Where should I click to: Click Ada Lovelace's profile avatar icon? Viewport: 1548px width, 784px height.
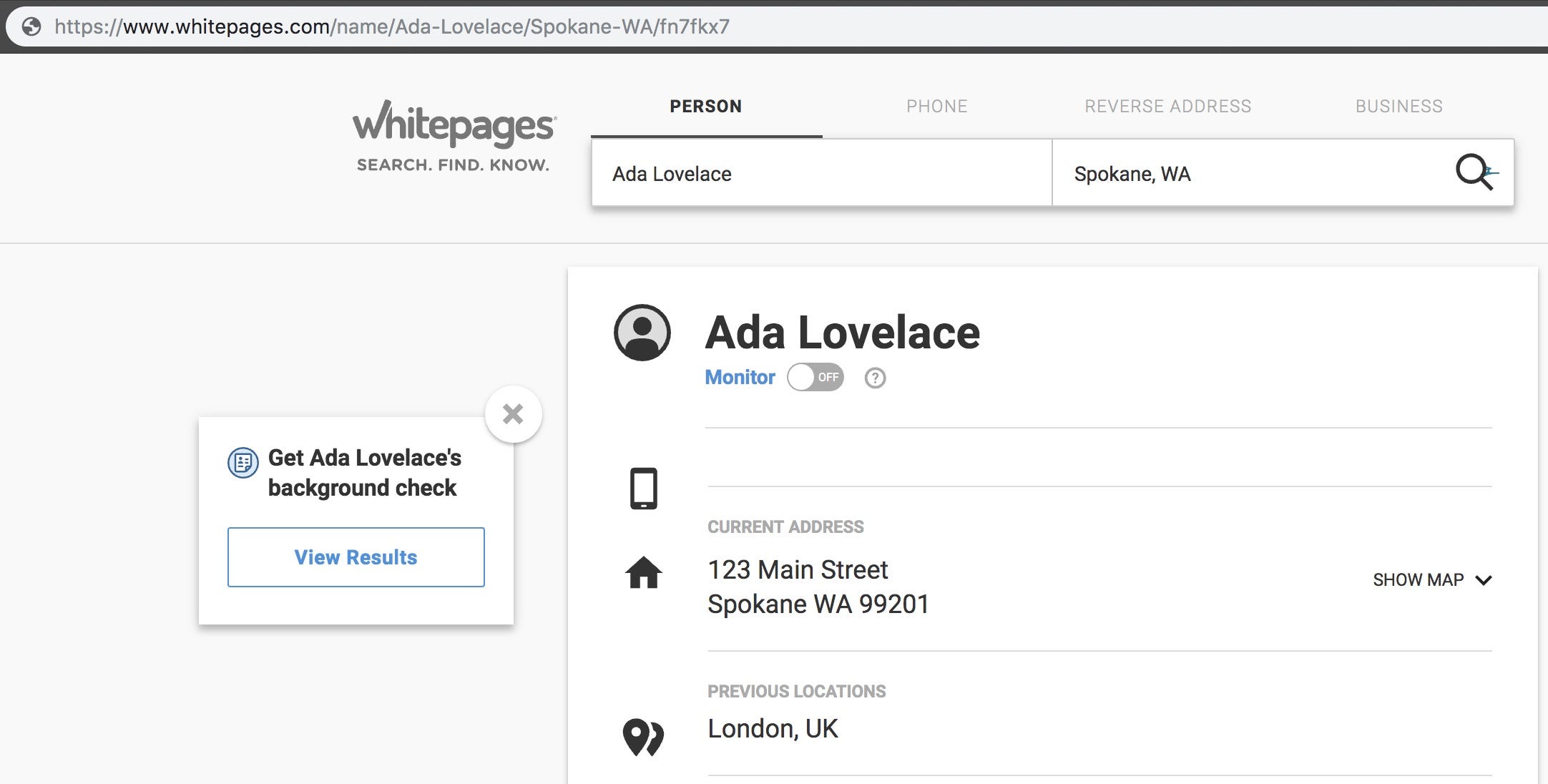pyautogui.click(x=642, y=333)
